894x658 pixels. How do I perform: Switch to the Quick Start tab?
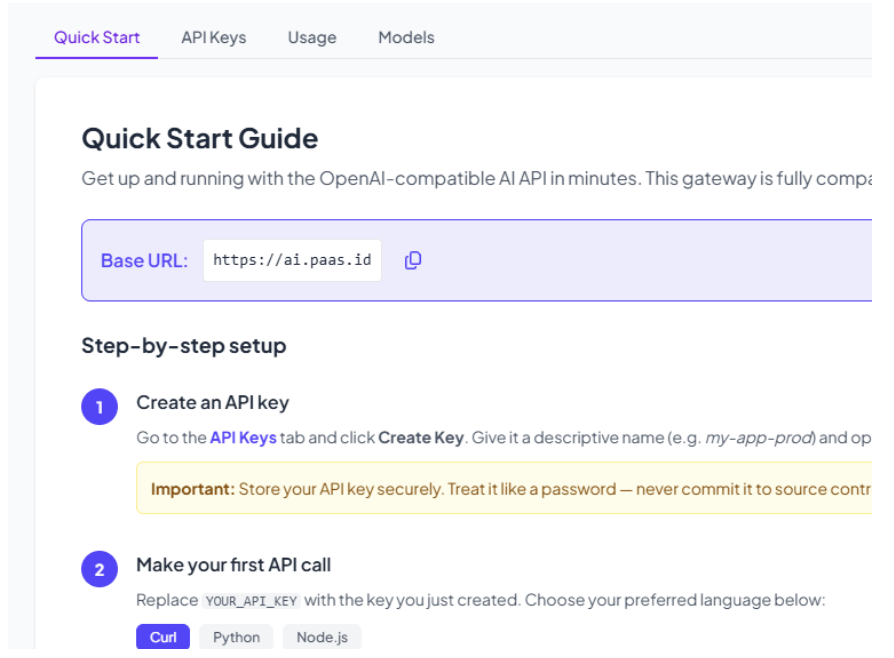pos(96,38)
